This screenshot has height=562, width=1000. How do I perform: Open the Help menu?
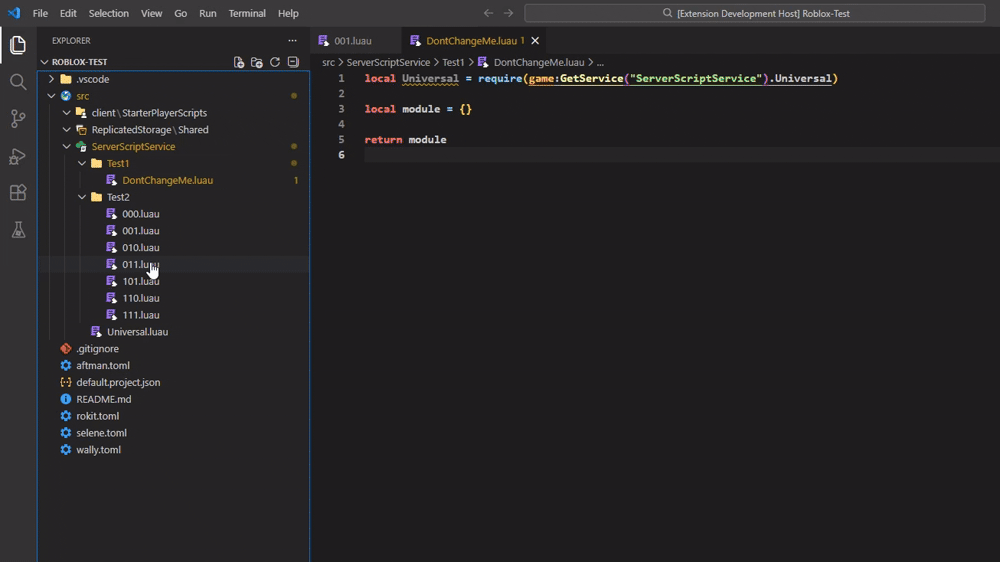pos(288,13)
